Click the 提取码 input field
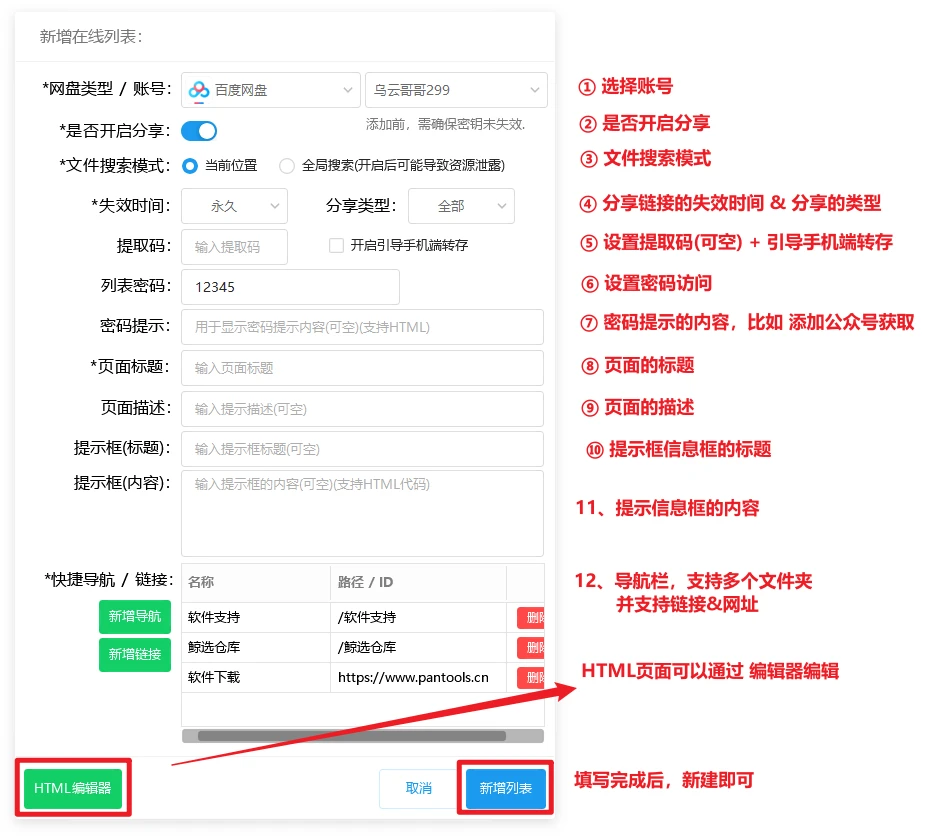This screenshot has height=837, width=931. pyautogui.click(x=234, y=247)
